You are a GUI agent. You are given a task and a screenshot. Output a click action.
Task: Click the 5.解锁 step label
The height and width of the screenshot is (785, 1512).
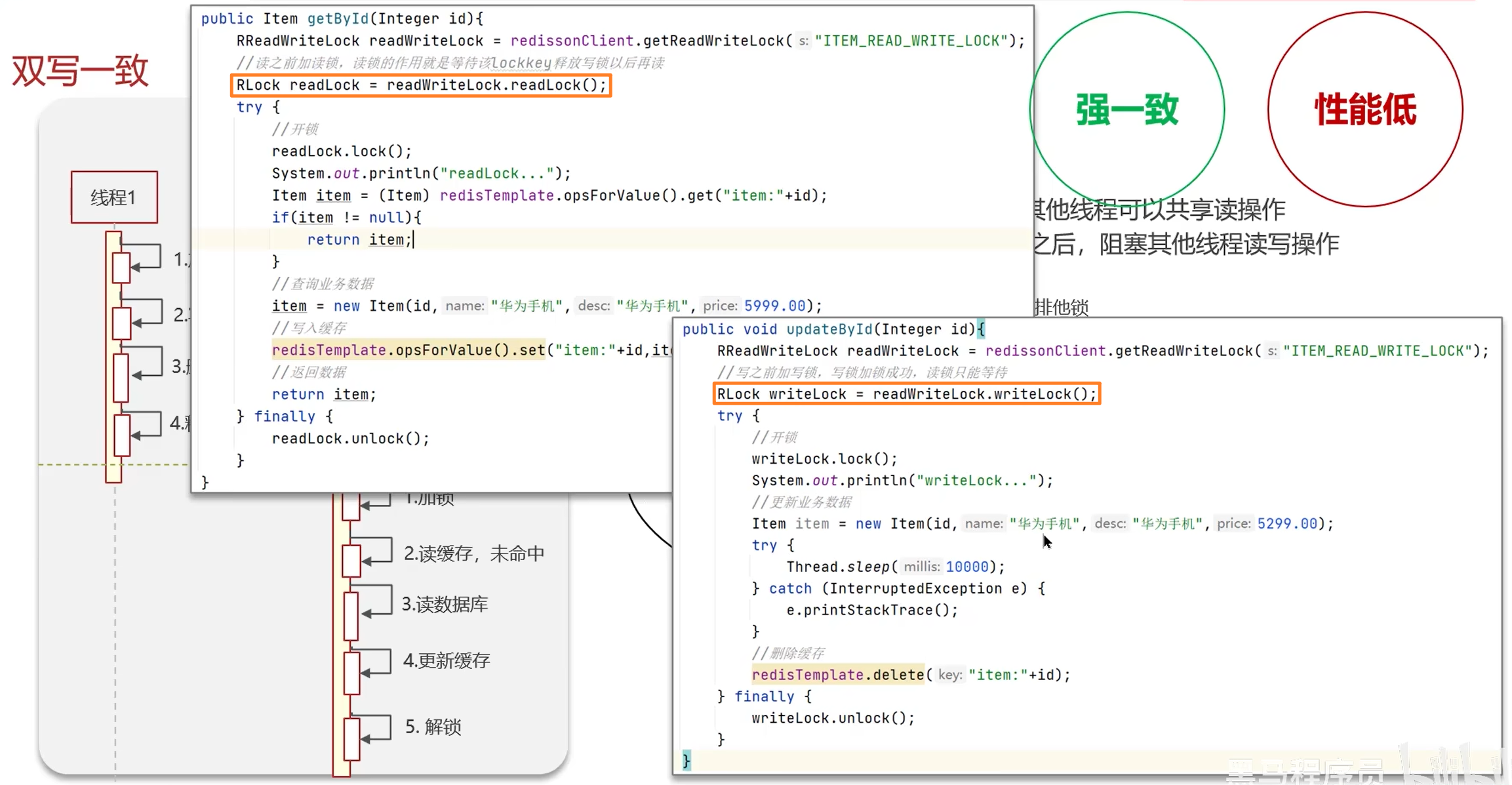point(433,727)
